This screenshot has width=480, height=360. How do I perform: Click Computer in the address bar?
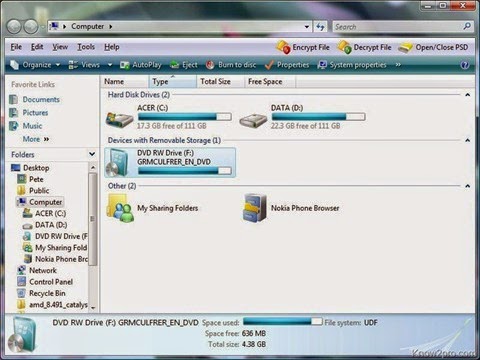click(87, 26)
